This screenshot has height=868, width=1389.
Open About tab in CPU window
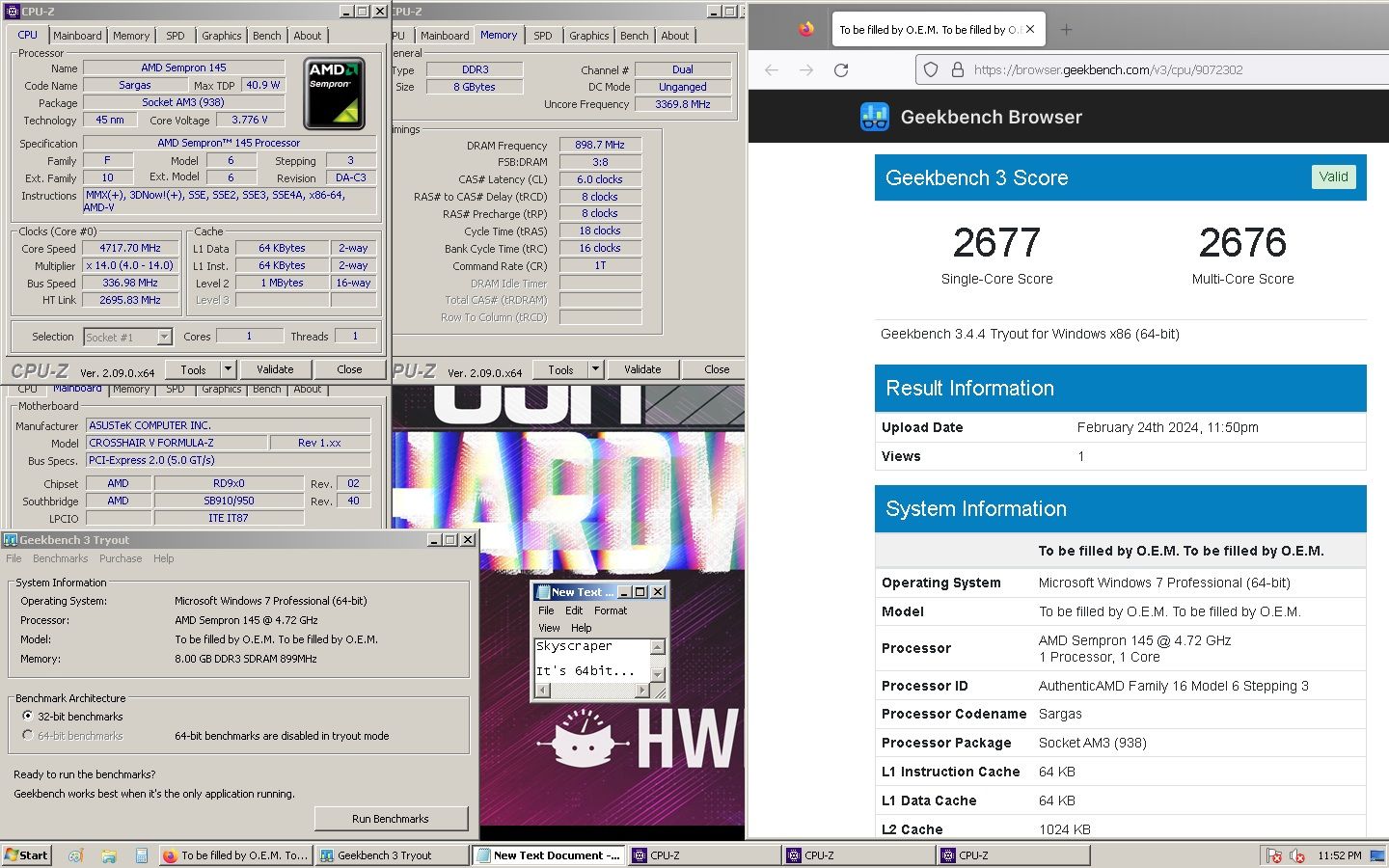tap(308, 36)
